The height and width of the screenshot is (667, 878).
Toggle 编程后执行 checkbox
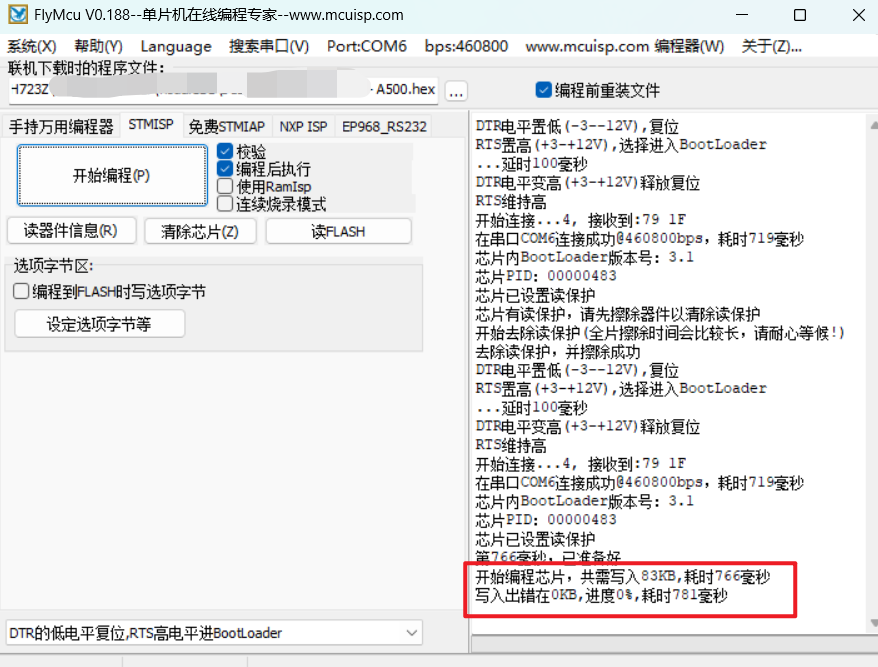225,169
